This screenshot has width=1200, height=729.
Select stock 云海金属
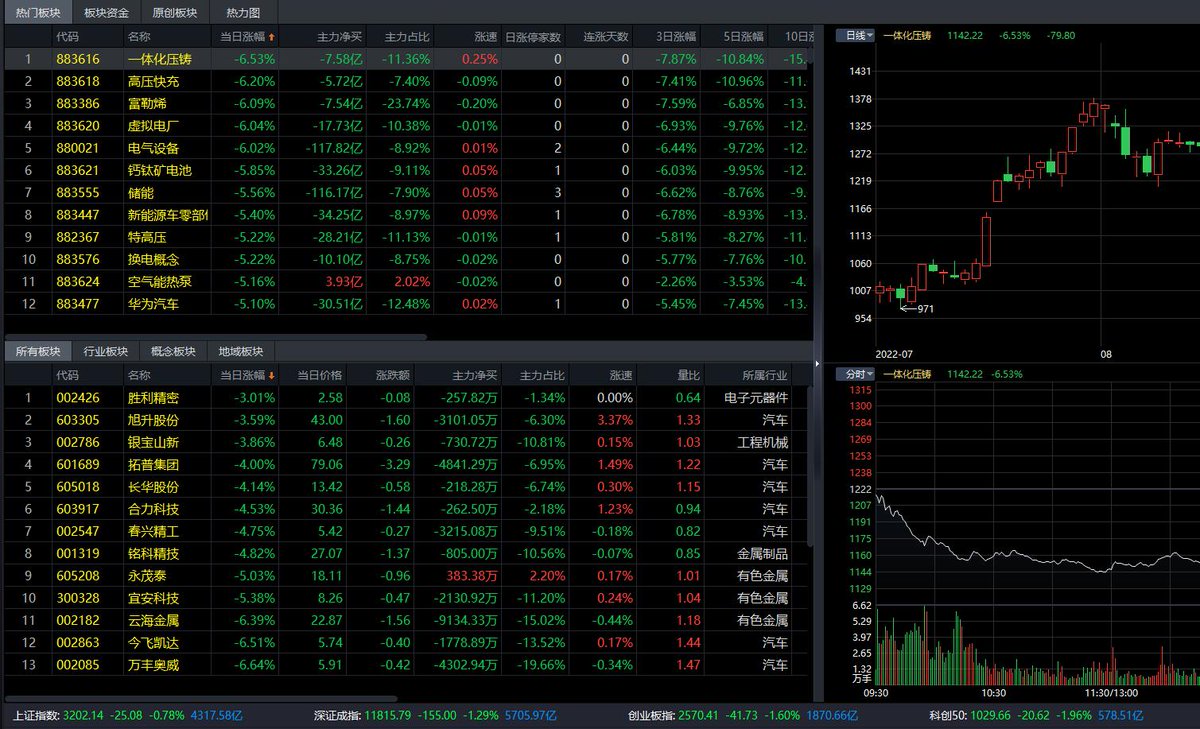pyautogui.click(x=153, y=620)
